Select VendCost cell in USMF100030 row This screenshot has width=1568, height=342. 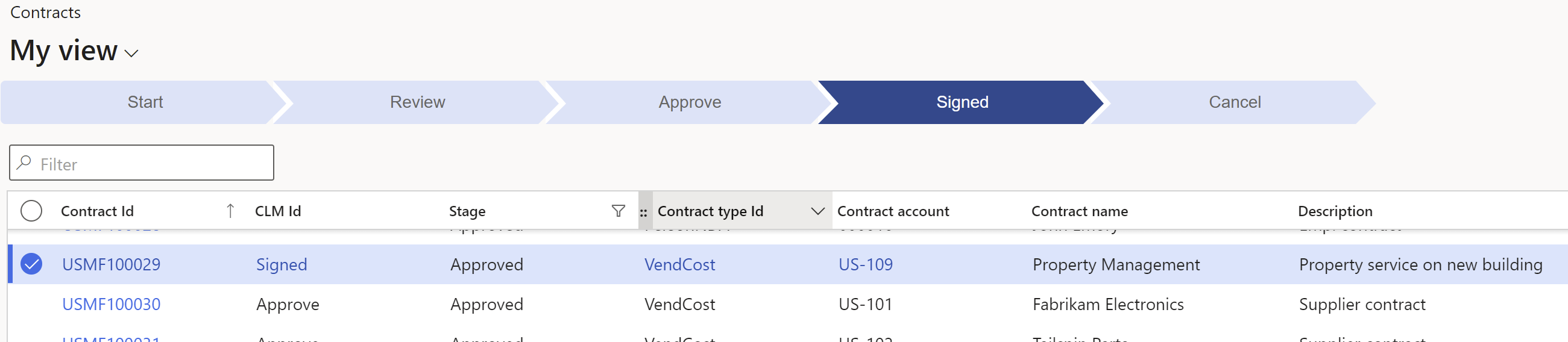(679, 303)
